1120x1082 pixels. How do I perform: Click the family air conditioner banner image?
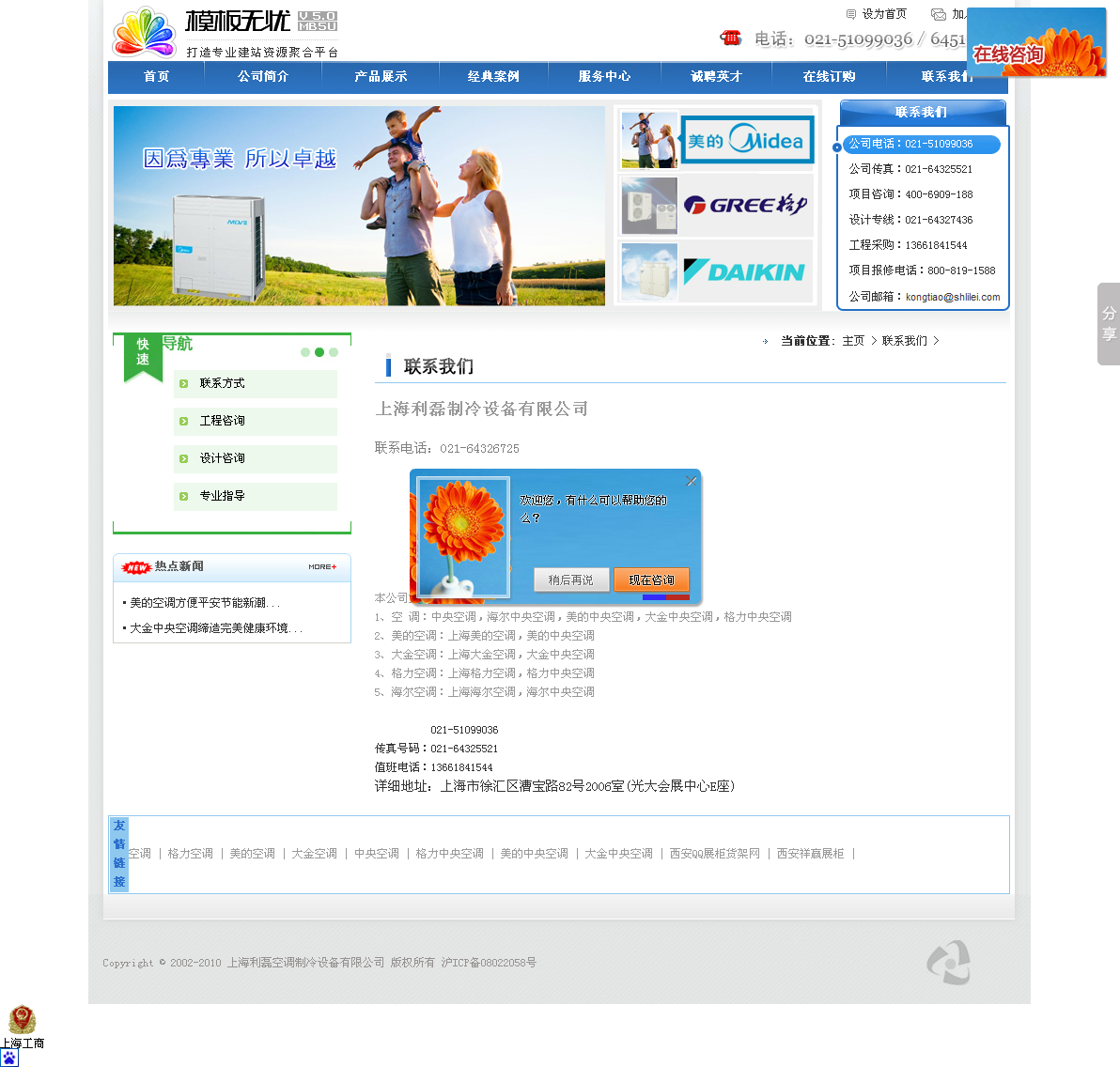click(359, 206)
